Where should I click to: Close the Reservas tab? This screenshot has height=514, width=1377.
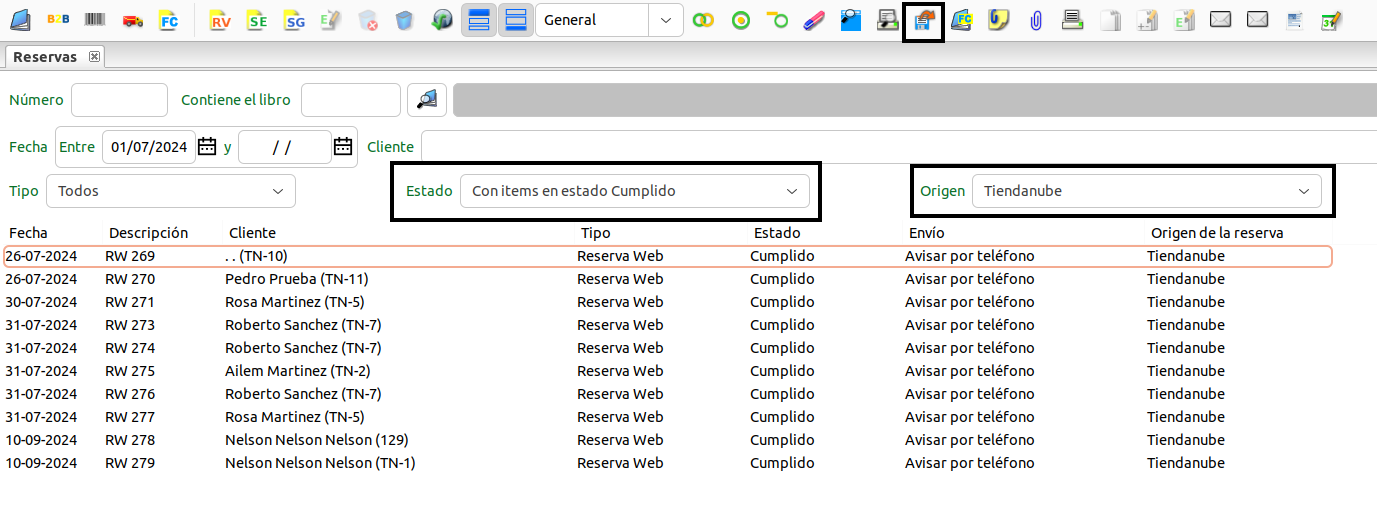[95, 57]
